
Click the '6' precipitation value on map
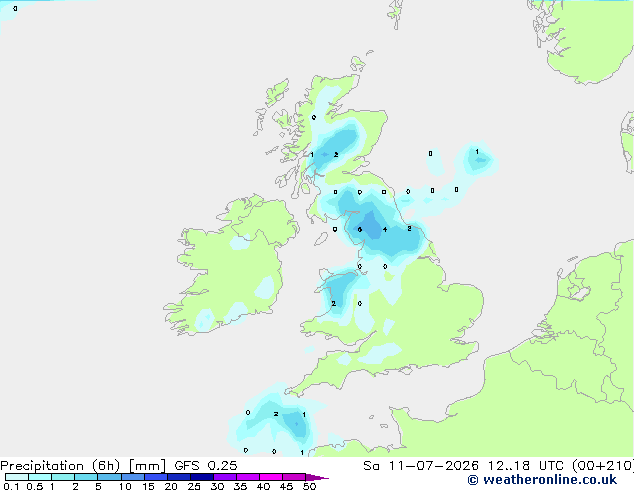(359, 230)
